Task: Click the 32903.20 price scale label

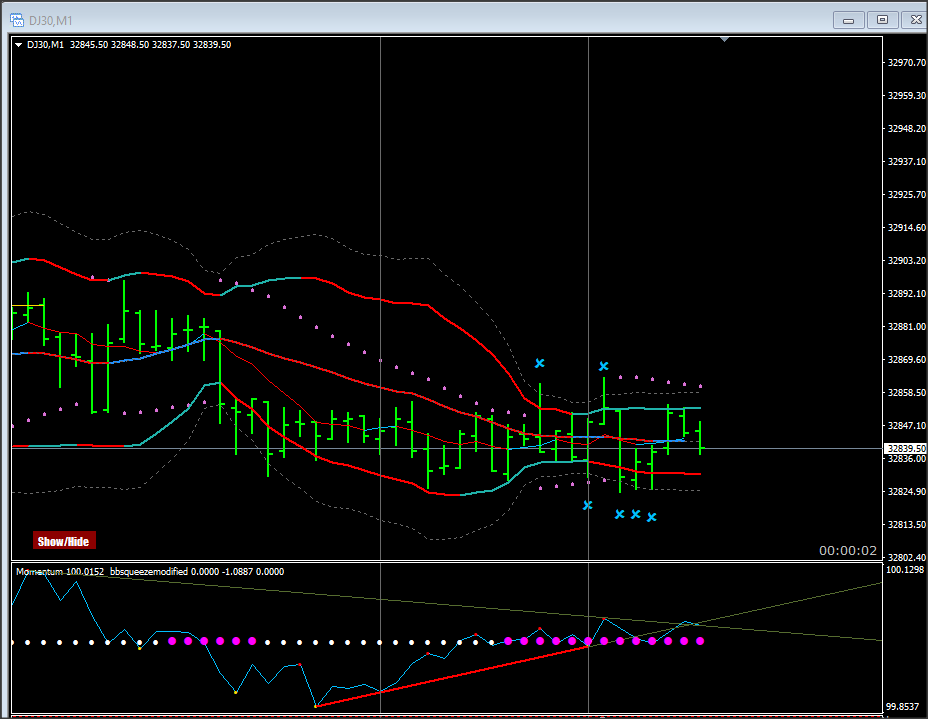Action: tap(906, 261)
